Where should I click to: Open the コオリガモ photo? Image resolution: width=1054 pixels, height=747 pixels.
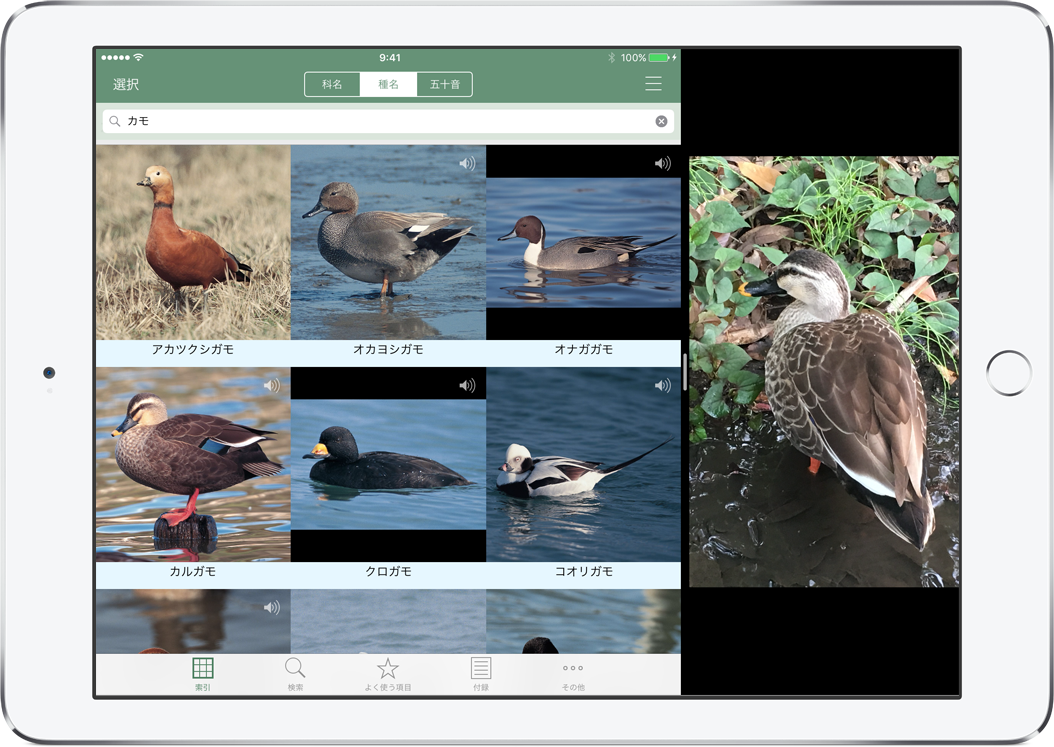click(x=583, y=465)
